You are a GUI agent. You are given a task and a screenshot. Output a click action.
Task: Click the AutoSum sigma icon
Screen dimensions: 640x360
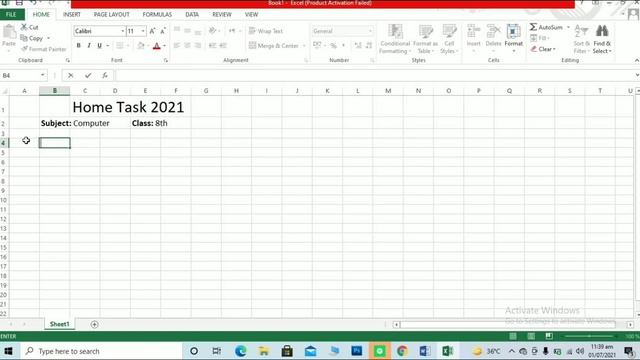(533, 27)
